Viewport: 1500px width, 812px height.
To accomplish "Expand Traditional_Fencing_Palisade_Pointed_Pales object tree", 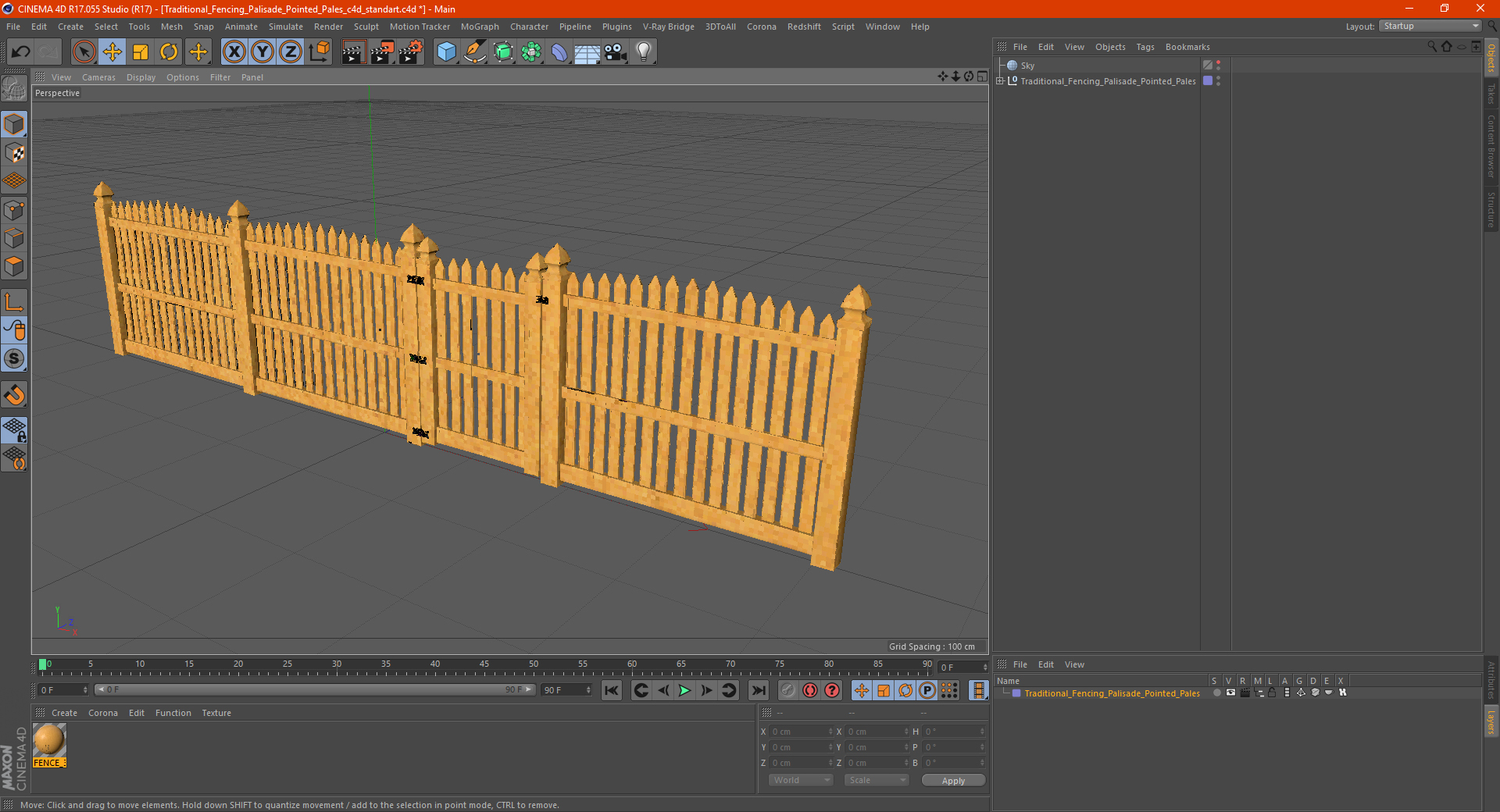I will 1000,80.
